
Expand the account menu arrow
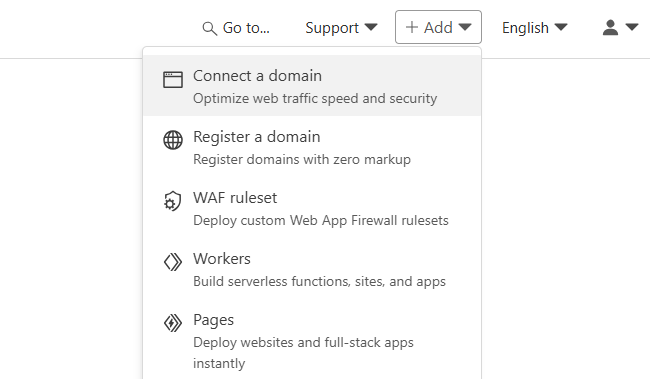pyautogui.click(x=632, y=27)
